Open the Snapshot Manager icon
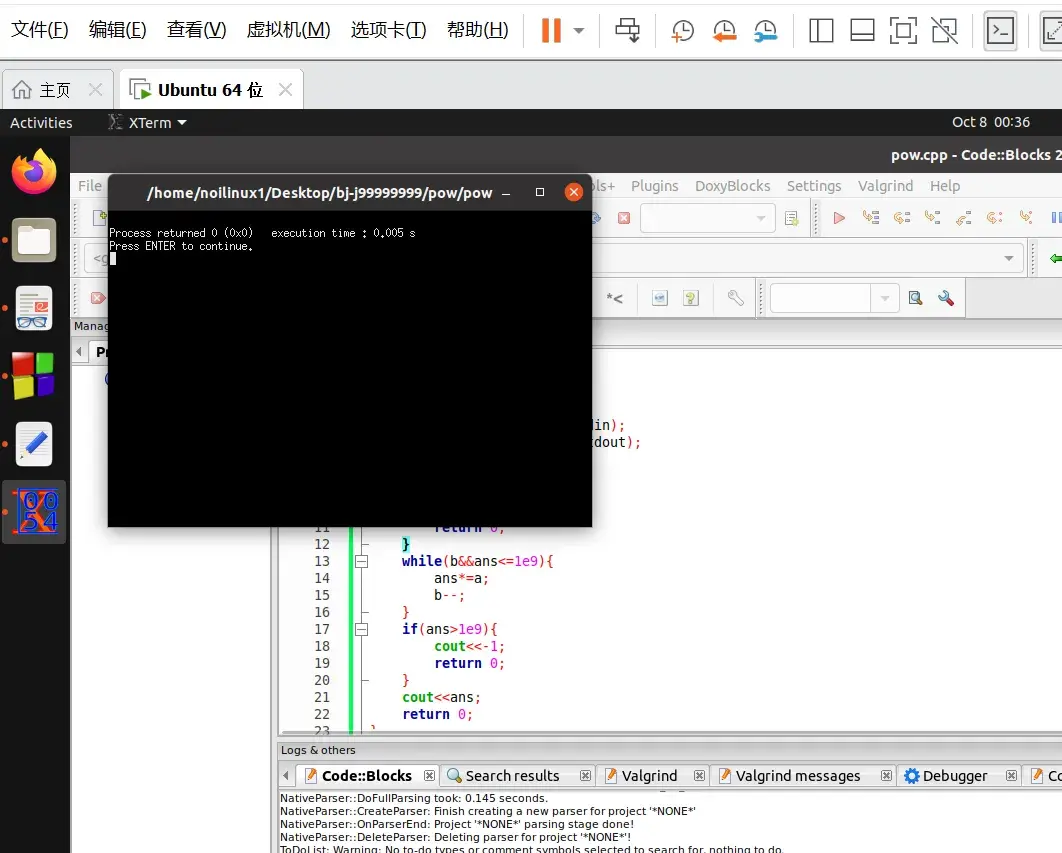Image resolution: width=1062 pixels, height=853 pixels. [x=765, y=31]
